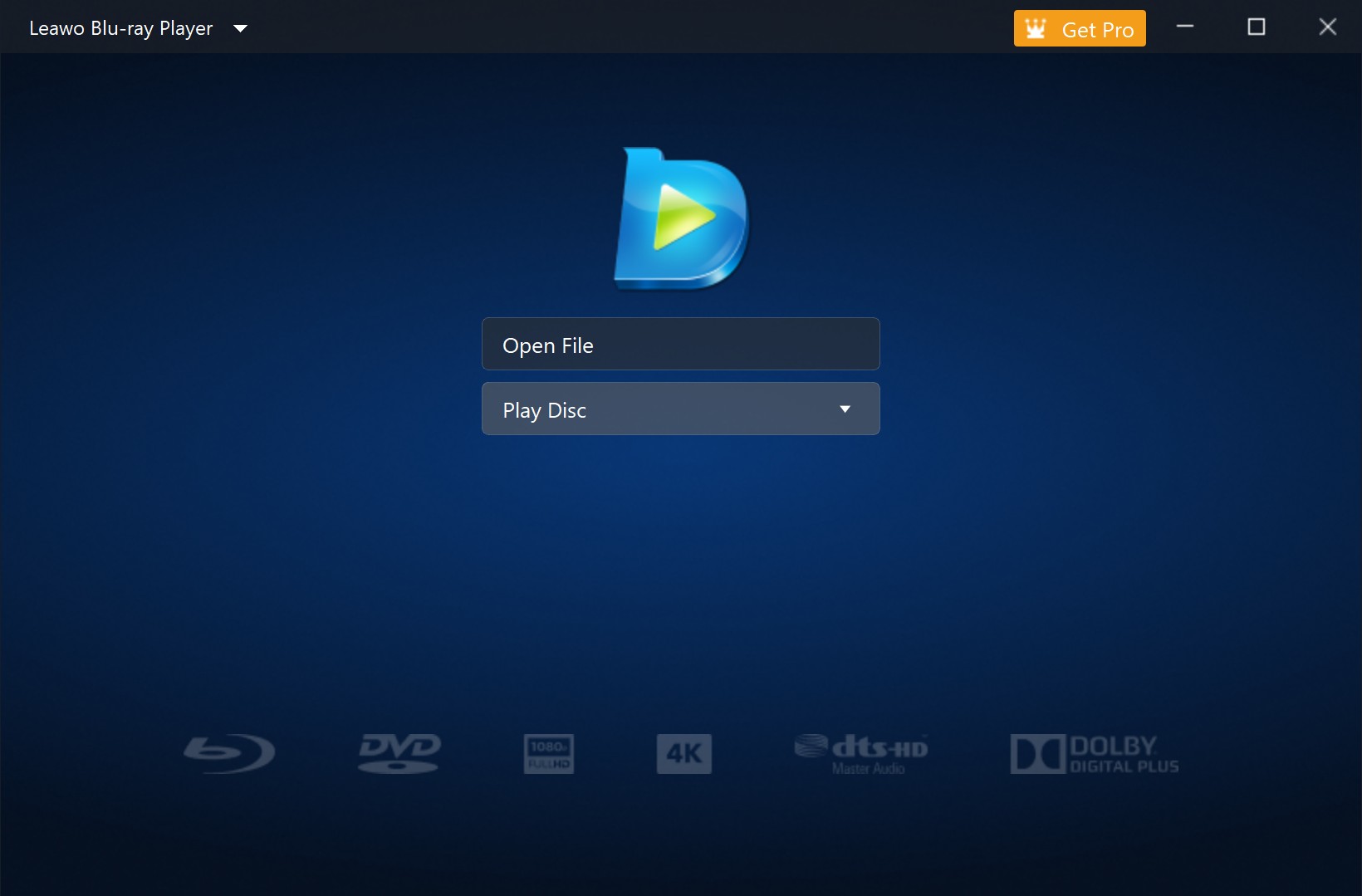Close the Leawo Blu-ray Player window
The height and width of the screenshot is (896, 1362).
(x=1327, y=27)
